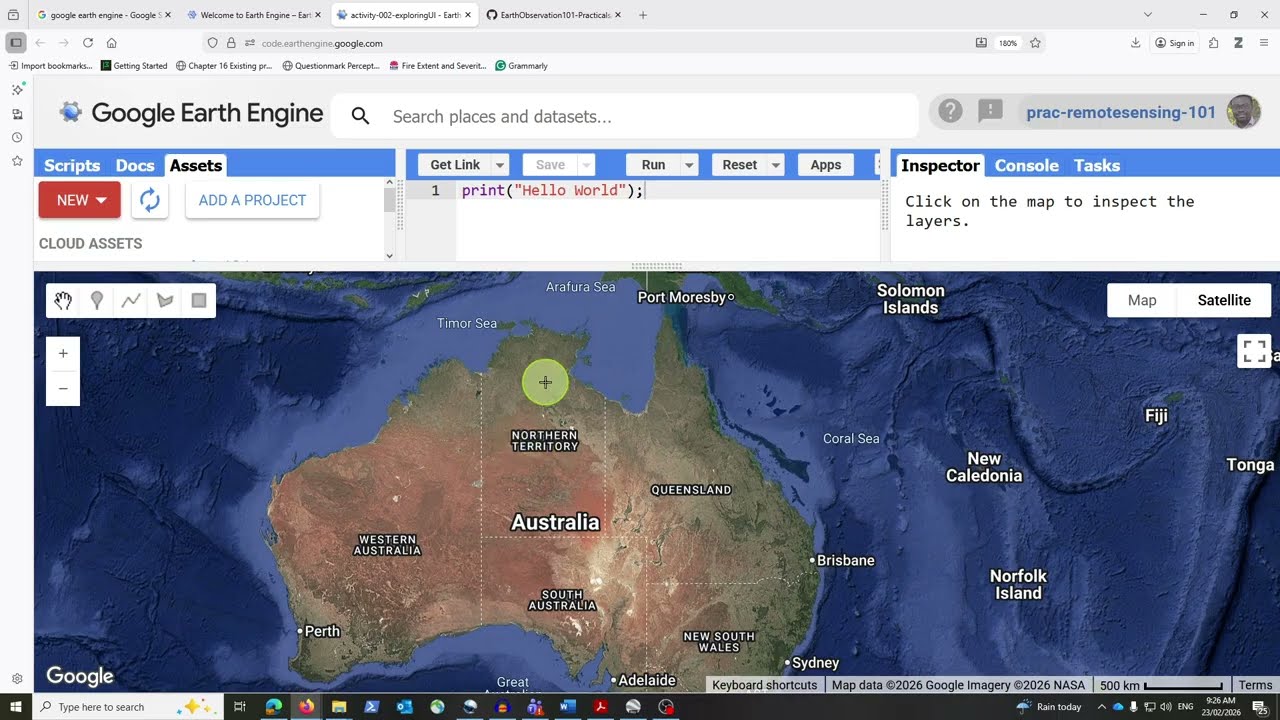Bookmark this page with the star
Screen dimensions: 1280x720
tap(1035, 43)
